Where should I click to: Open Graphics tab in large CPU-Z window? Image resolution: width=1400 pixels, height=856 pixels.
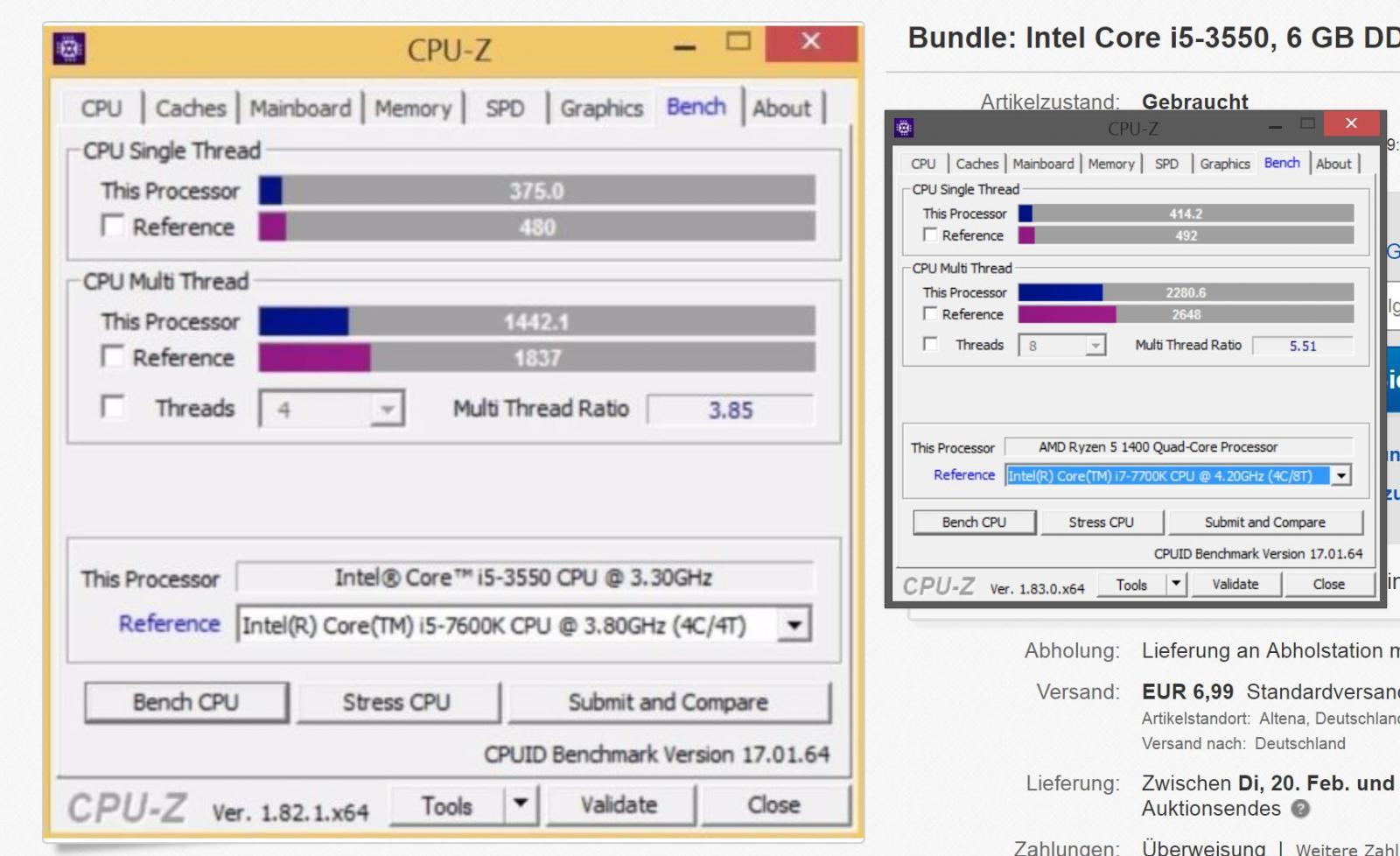(x=601, y=109)
